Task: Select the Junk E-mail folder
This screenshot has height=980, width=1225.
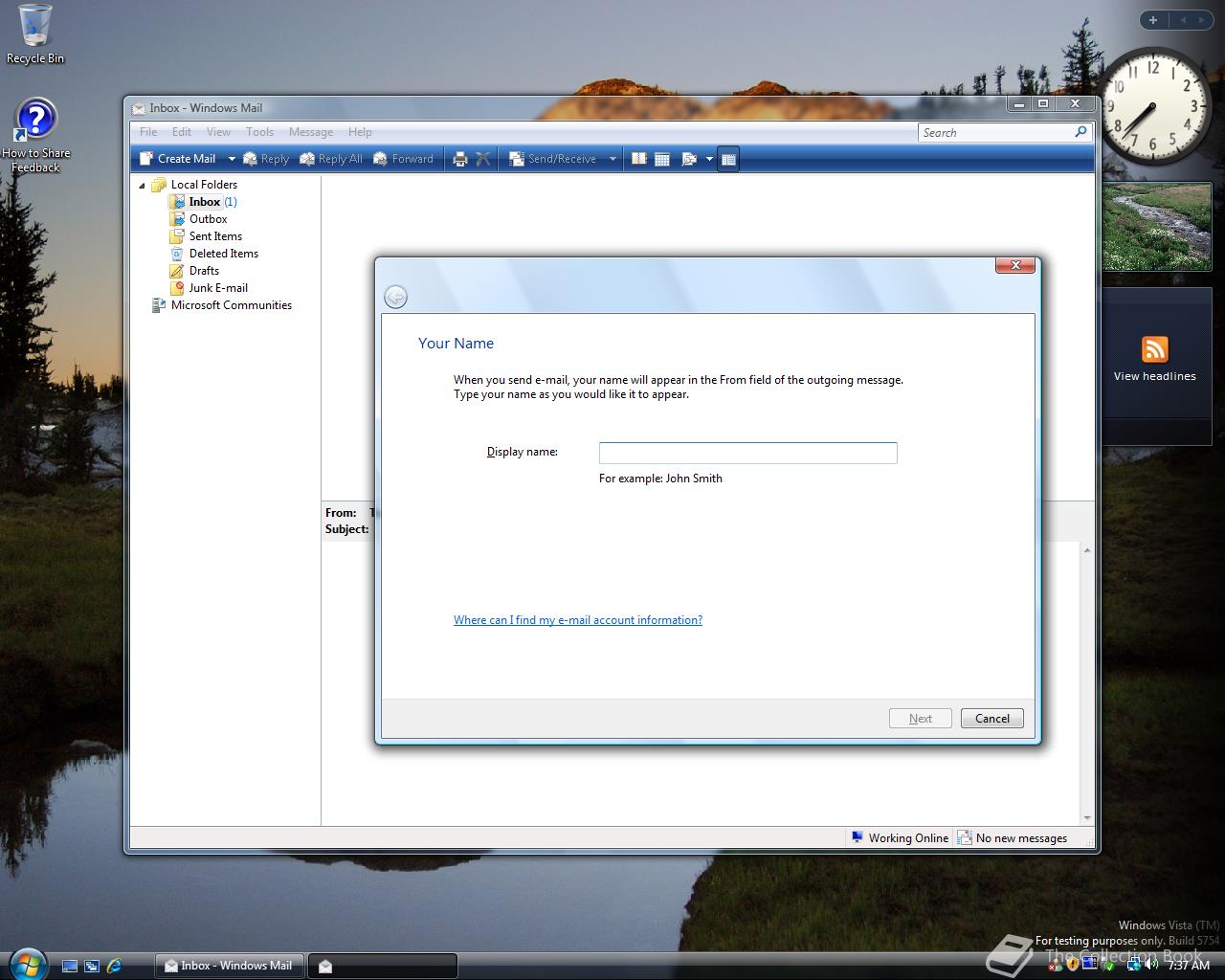Action: click(209, 288)
